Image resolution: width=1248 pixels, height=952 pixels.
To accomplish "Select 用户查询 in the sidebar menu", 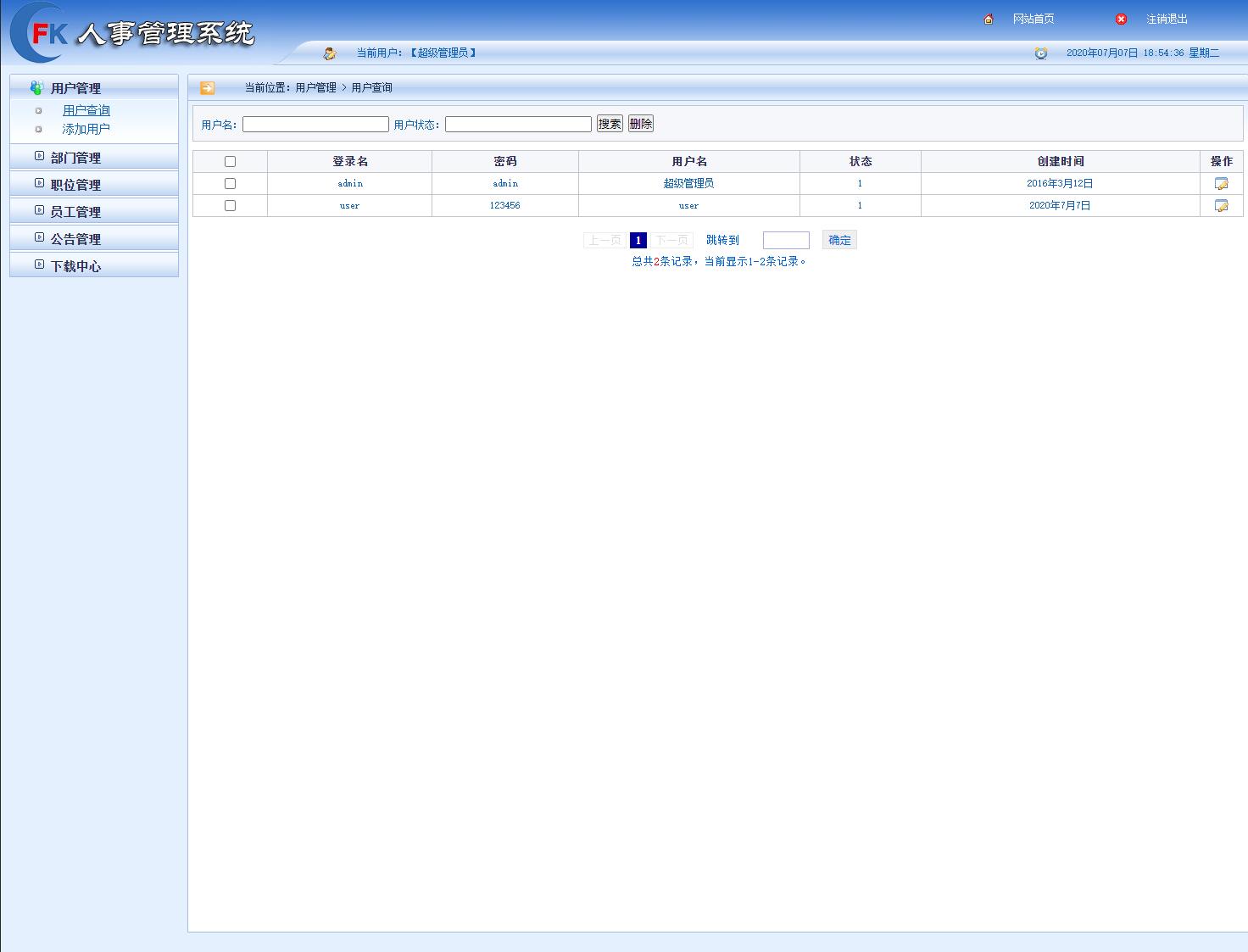I will (85, 109).
